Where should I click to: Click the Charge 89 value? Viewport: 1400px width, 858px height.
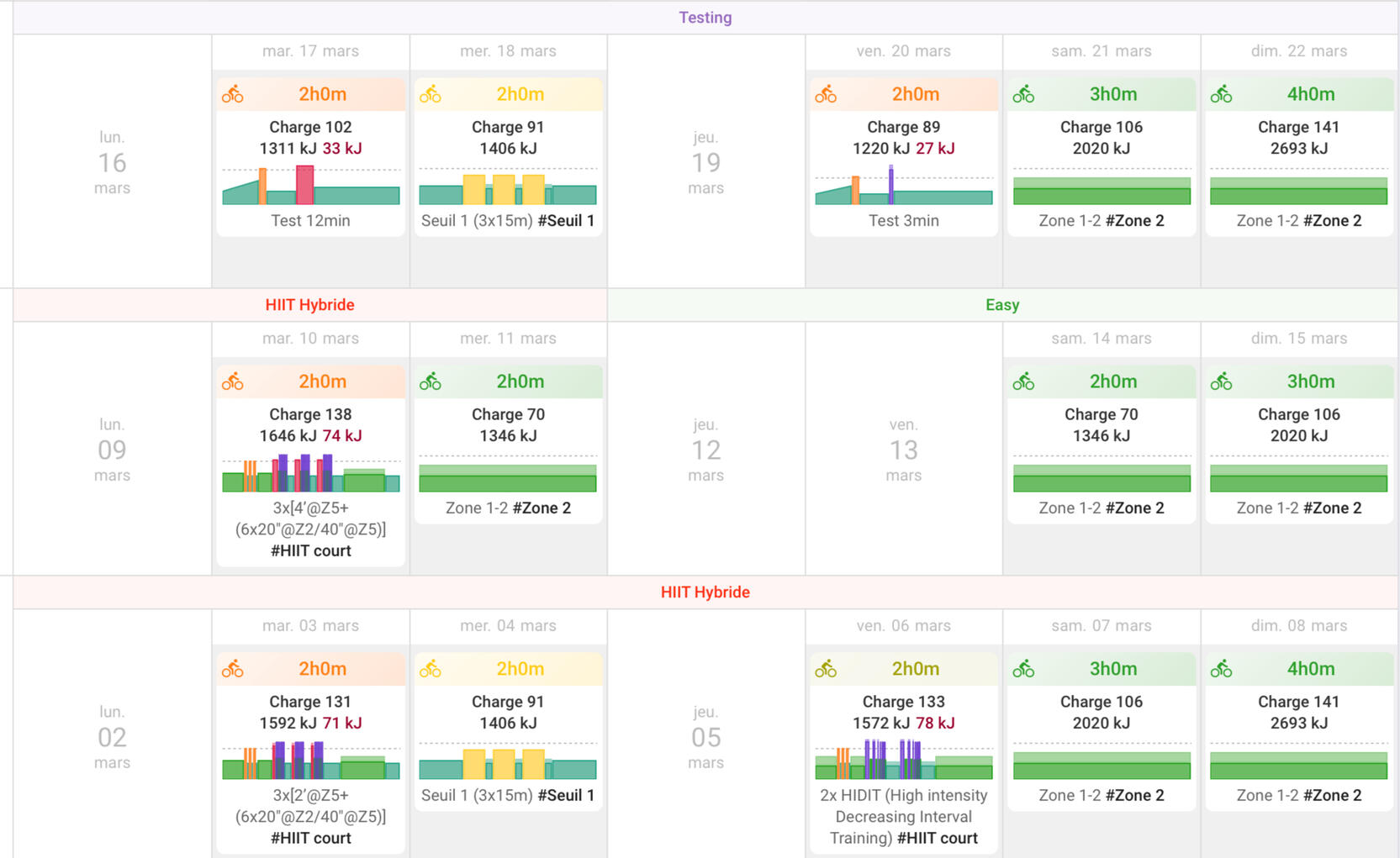(904, 127)
